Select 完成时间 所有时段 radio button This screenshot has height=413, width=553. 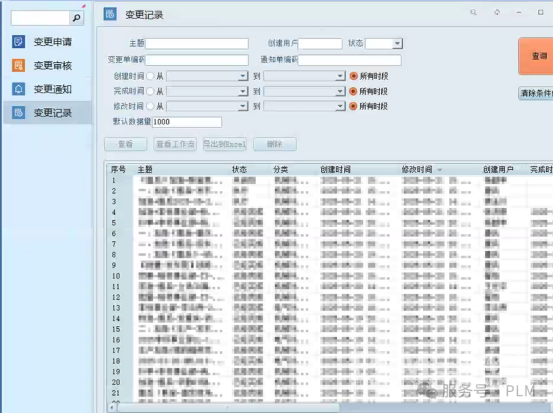tap(353, 91)
